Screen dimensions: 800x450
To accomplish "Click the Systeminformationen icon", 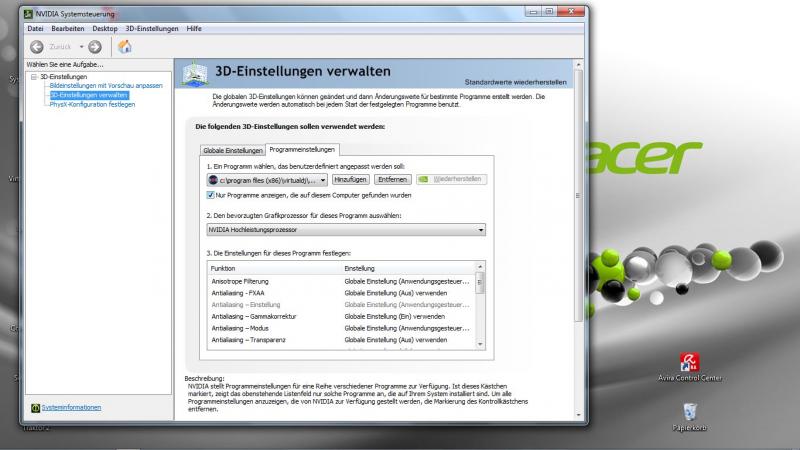I will tap(35, 408).
